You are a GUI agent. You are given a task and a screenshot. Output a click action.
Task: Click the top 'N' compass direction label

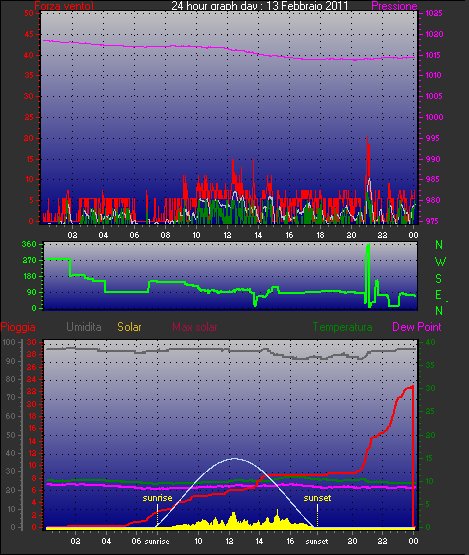[439, 245]
